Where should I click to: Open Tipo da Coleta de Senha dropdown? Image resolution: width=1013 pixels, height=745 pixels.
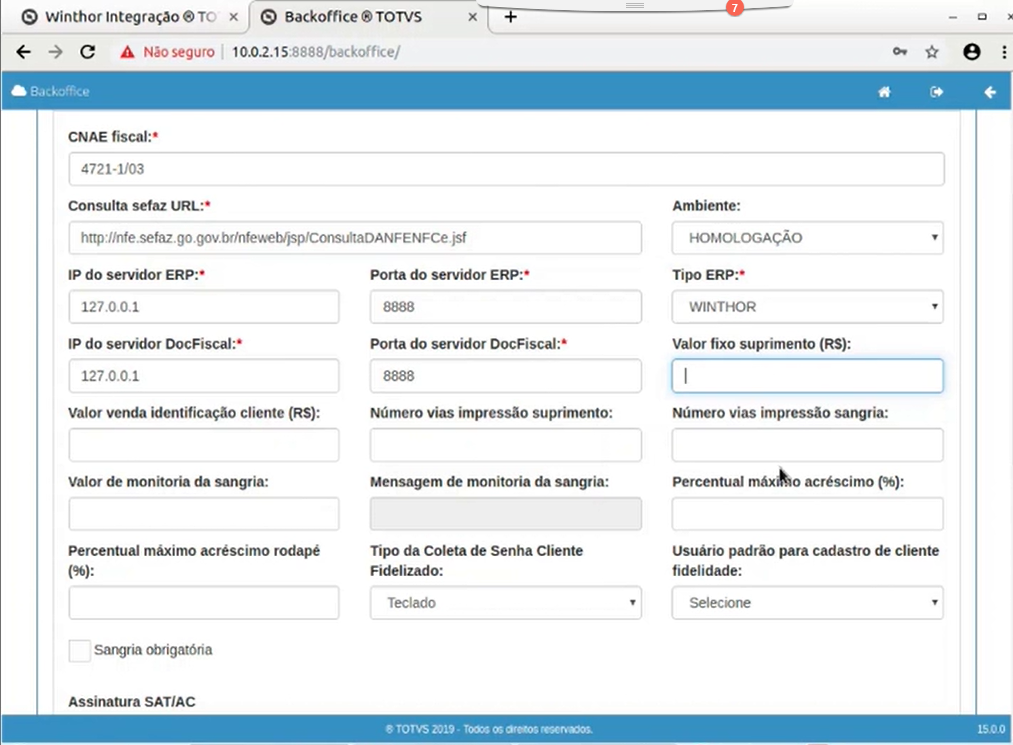tap(506, 603)
